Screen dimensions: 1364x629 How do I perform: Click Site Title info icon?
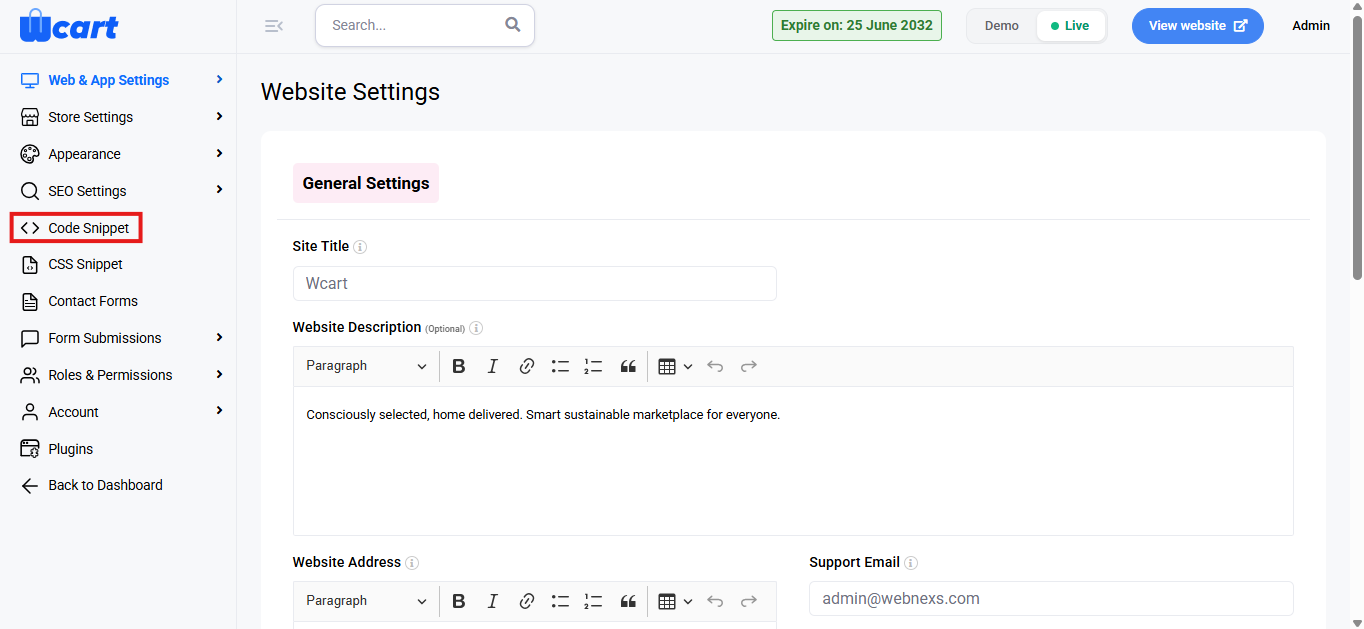click(360, 247)
